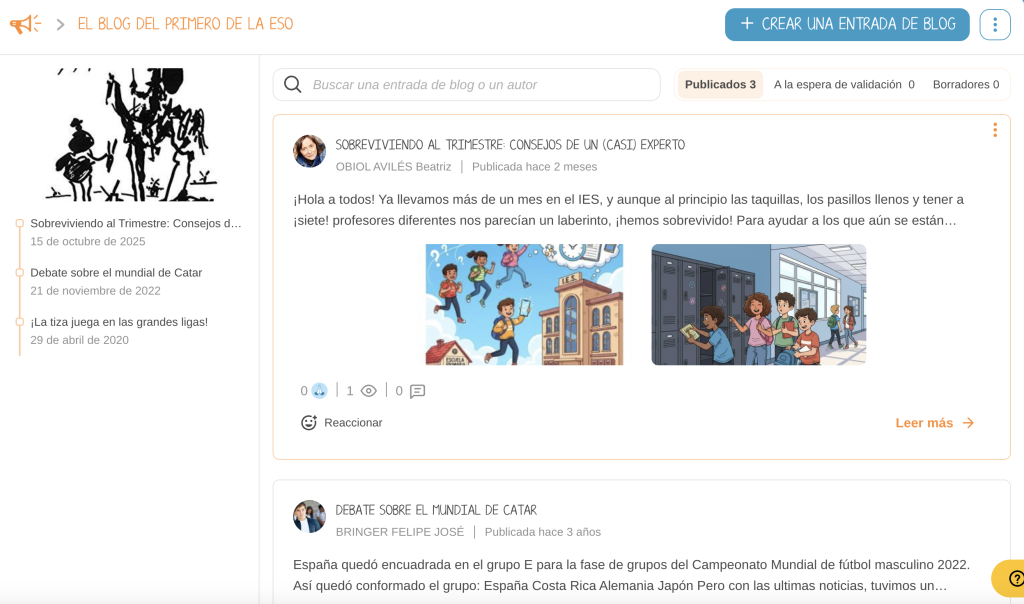Open the school hallway lockers image

tap(758, 304)
